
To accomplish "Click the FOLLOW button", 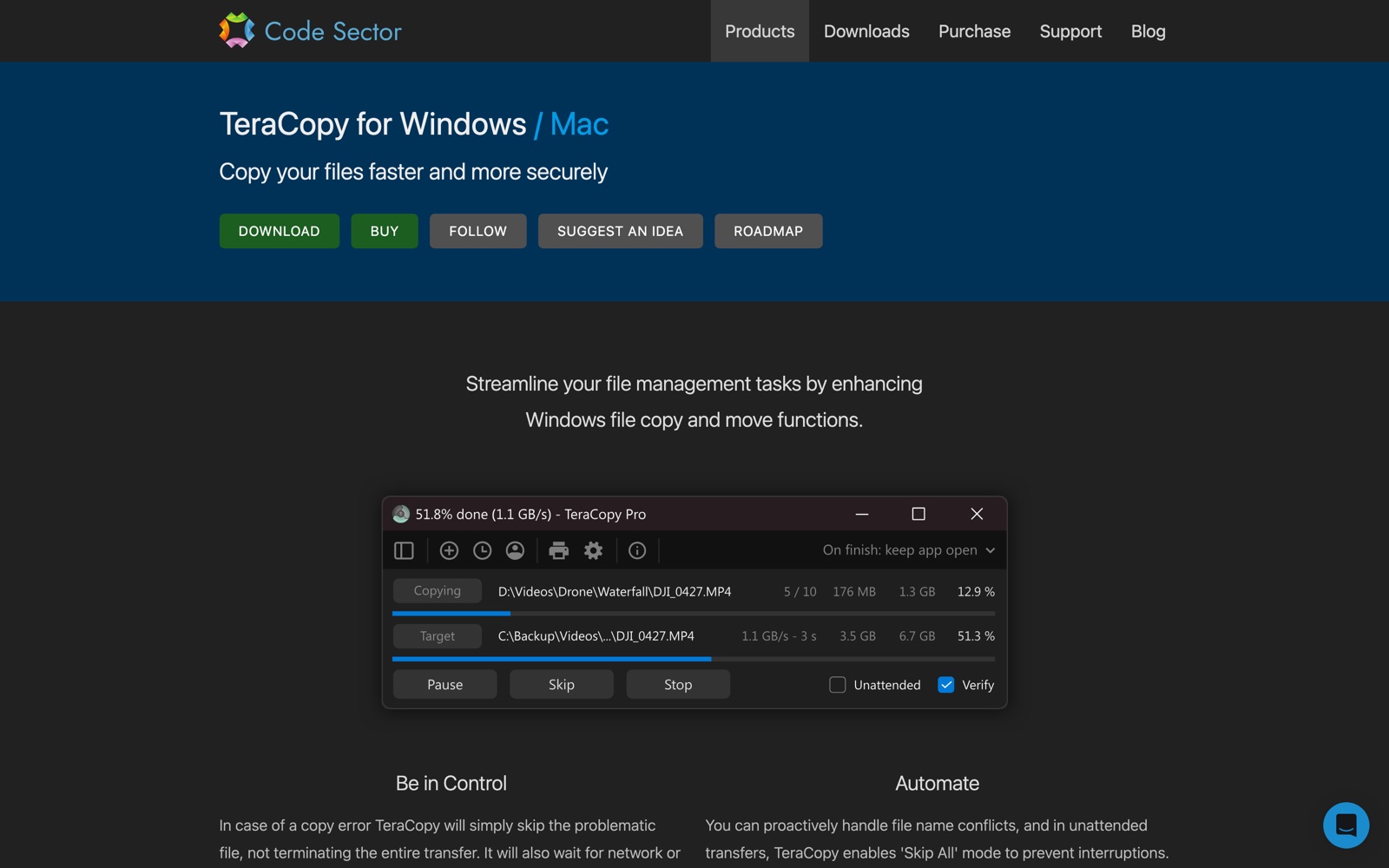I will point(478,231).
